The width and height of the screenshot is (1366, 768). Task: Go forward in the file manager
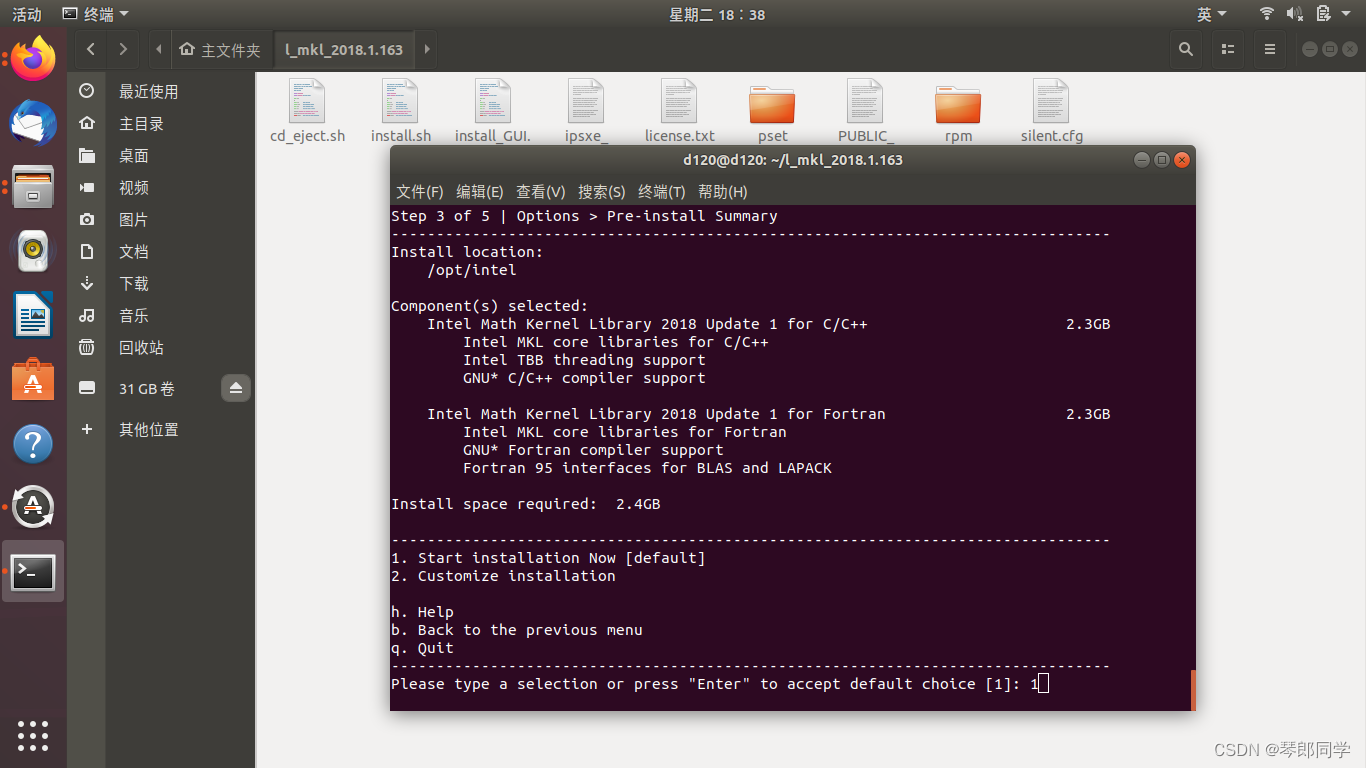tap(123, 49)
